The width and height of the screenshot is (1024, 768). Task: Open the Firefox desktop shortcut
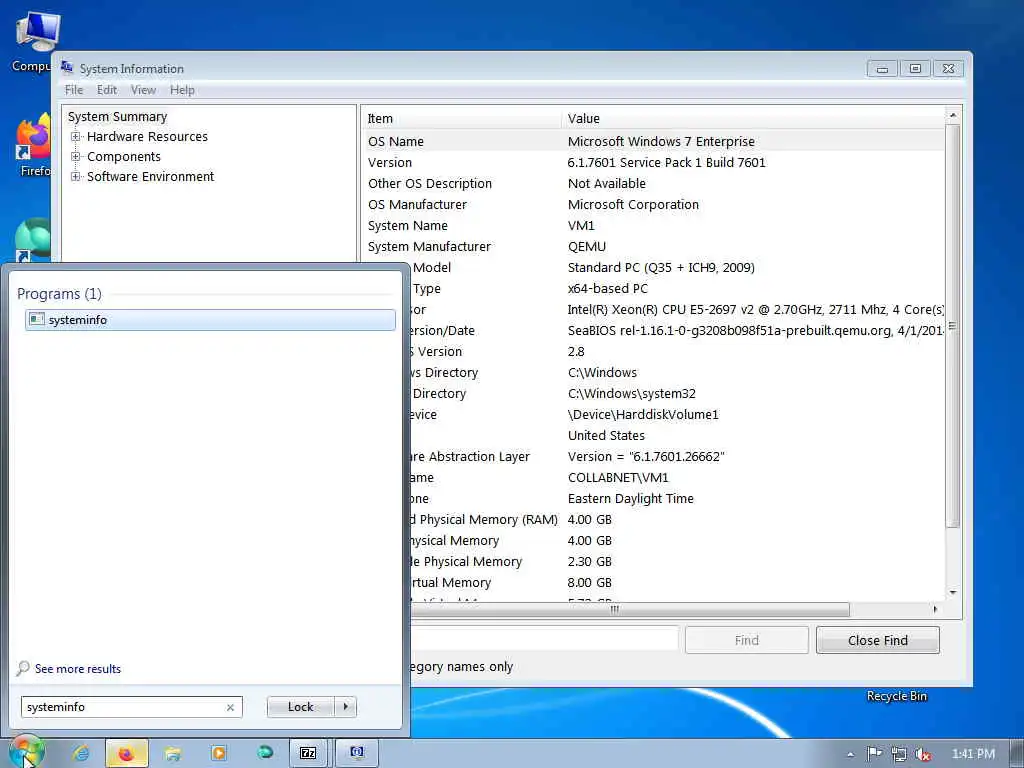[x=34, y=145]
